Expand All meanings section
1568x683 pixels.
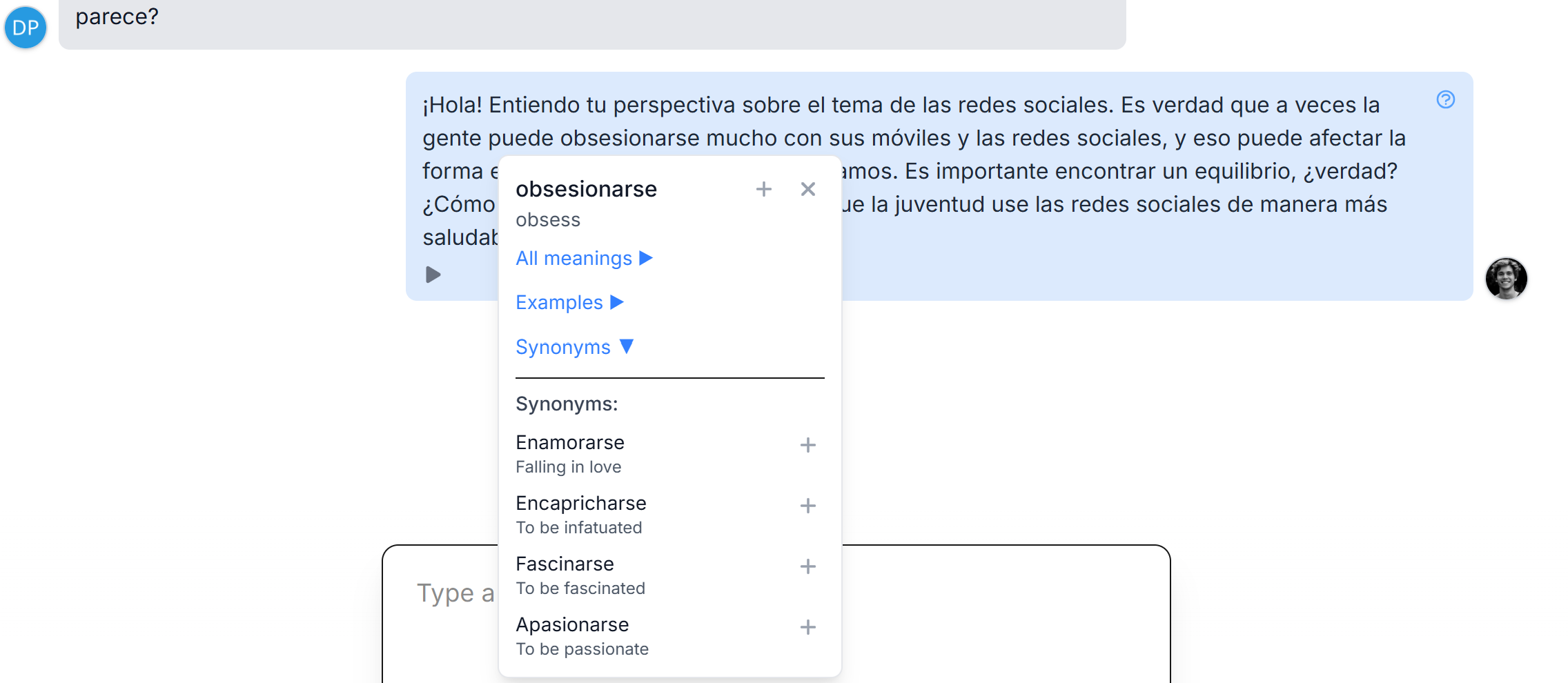pyautogui.click(x=583, y=258)
